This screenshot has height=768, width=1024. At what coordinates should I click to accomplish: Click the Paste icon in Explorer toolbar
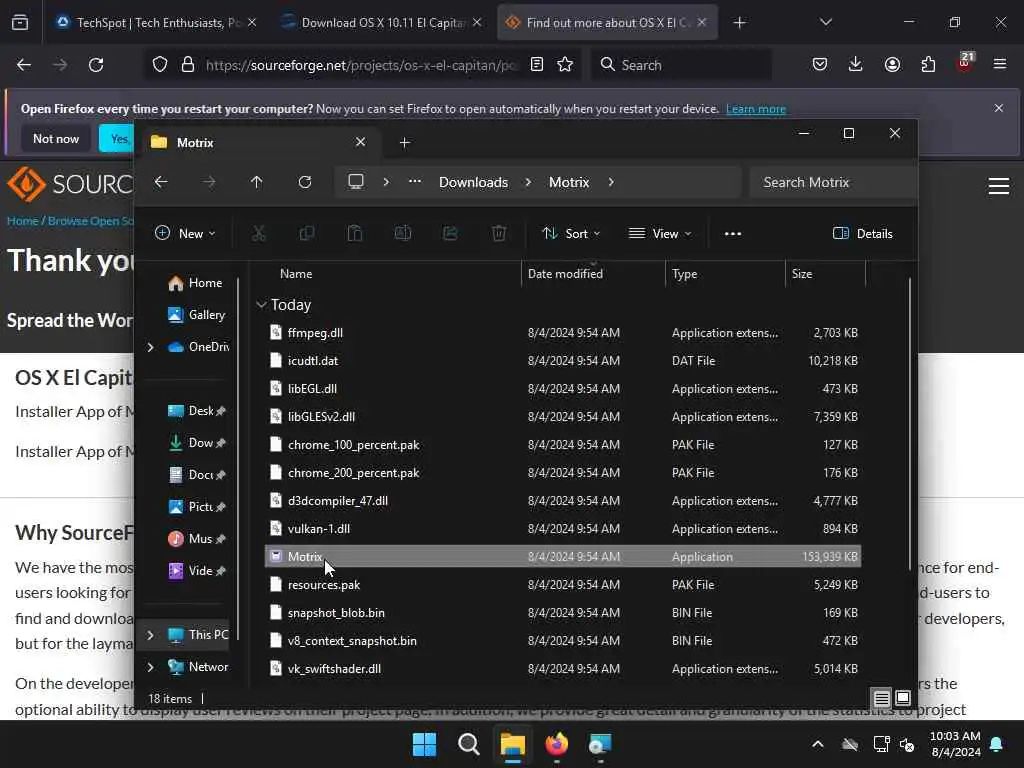355,233
